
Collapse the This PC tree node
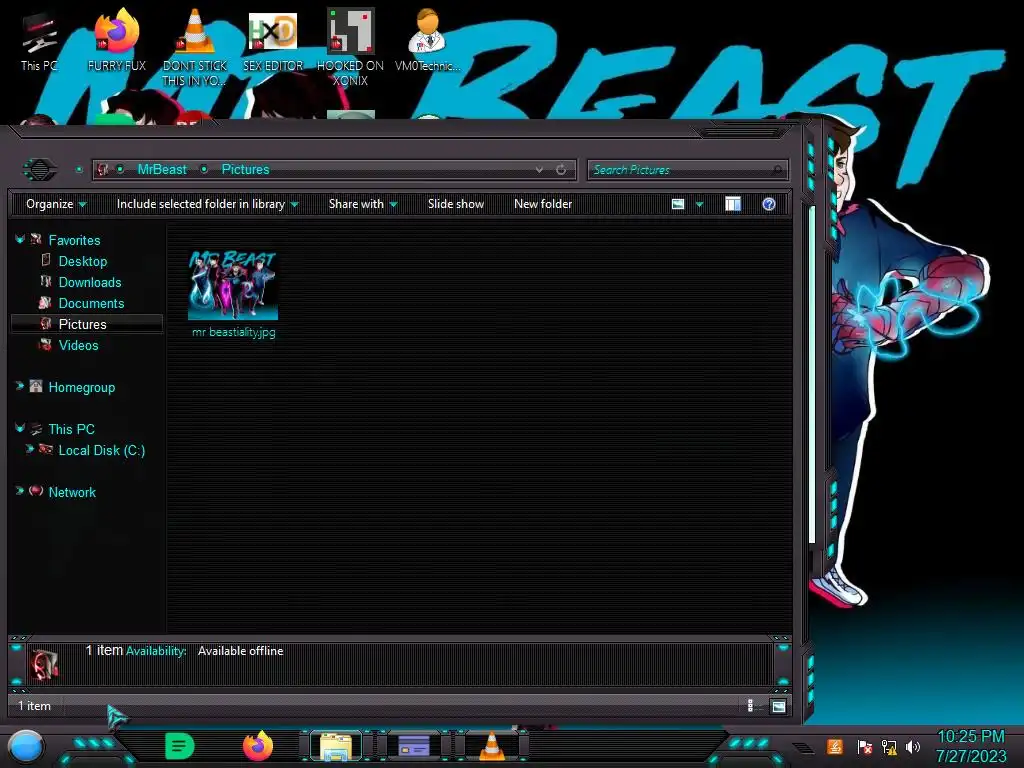point(20,428)
